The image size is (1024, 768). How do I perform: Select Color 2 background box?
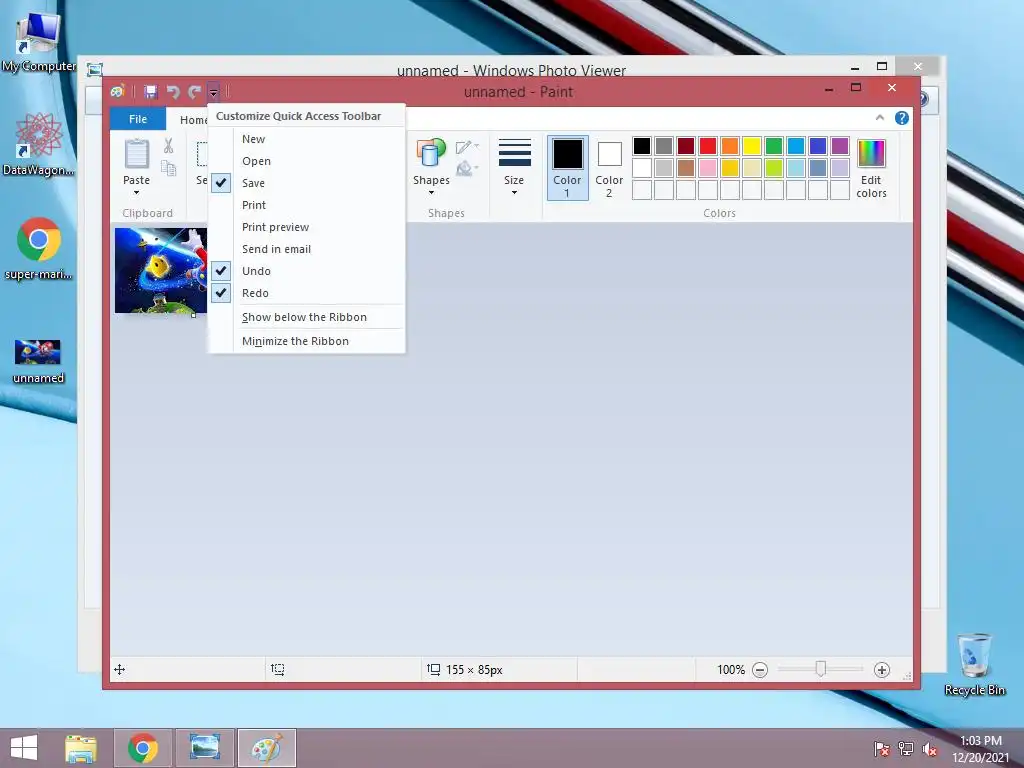[x=609, y=168]
